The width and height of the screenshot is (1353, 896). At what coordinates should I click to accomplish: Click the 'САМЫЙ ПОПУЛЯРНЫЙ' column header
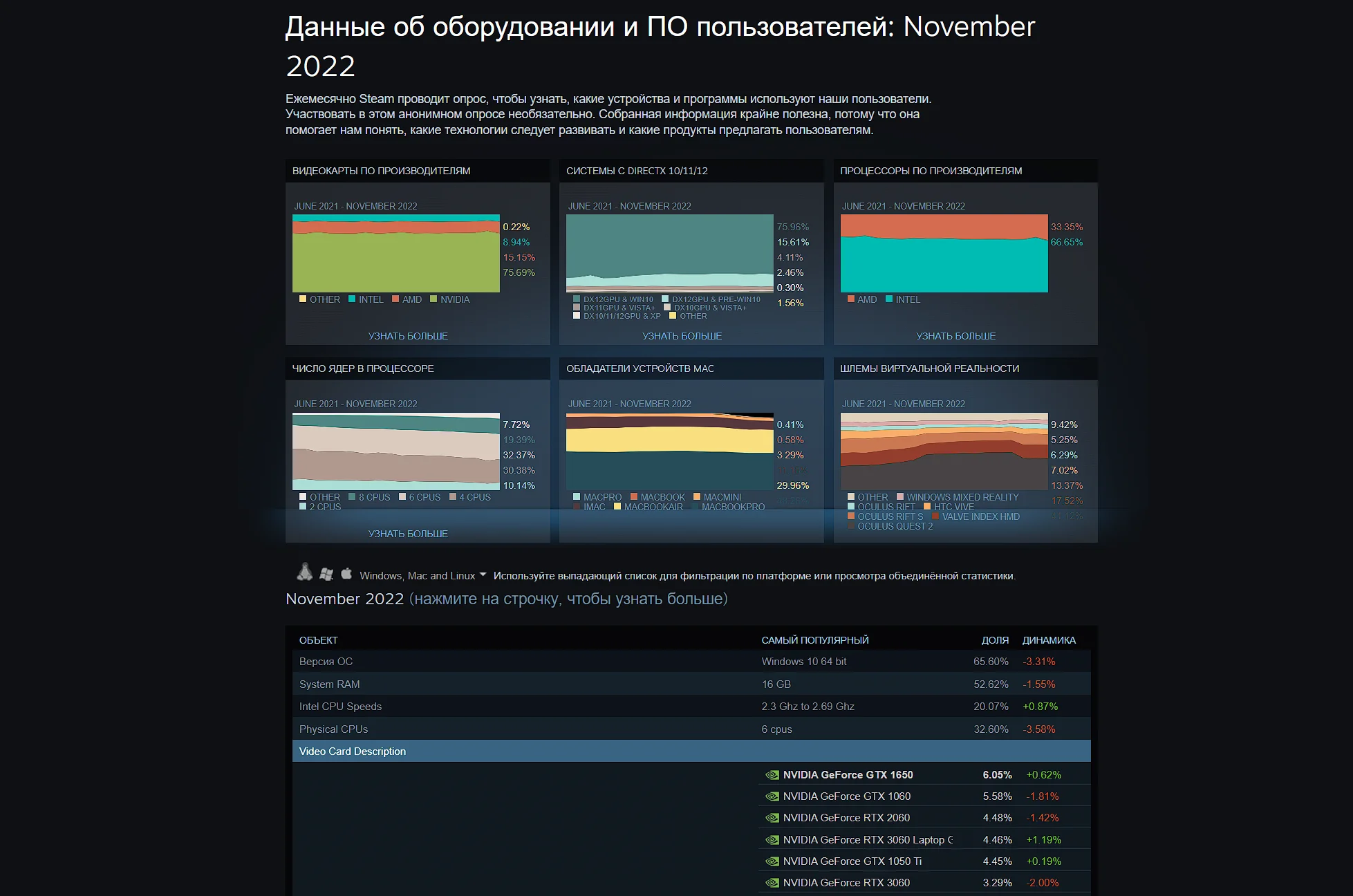(x=815, y=640)
